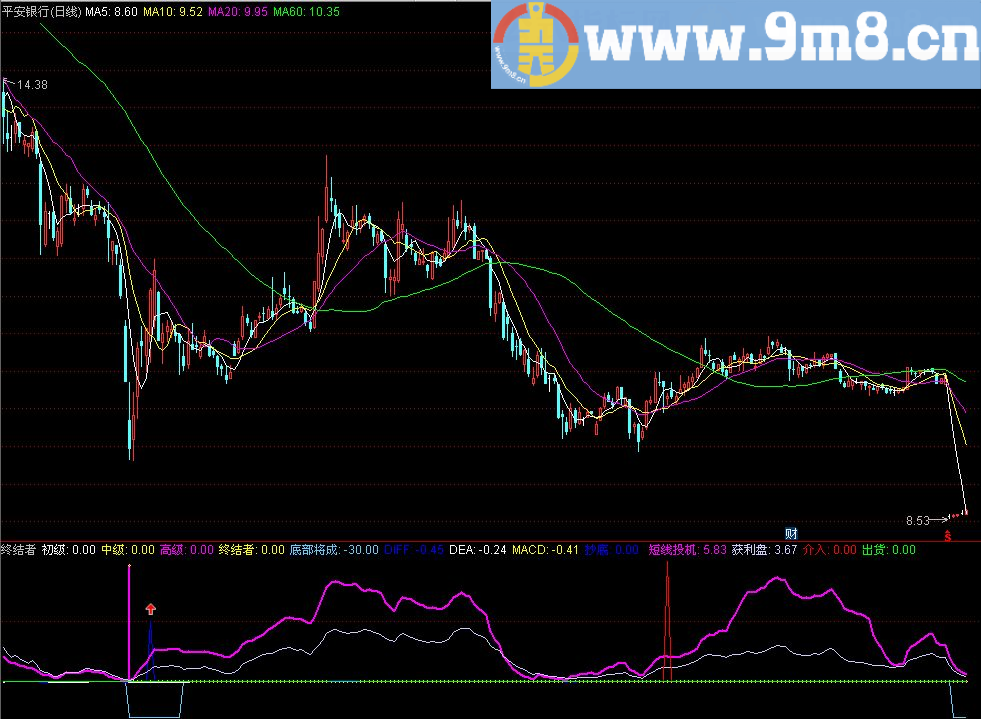Click the 高级: 0.00 indicator value
Viewport: 981px width, 719px height.
186,550
